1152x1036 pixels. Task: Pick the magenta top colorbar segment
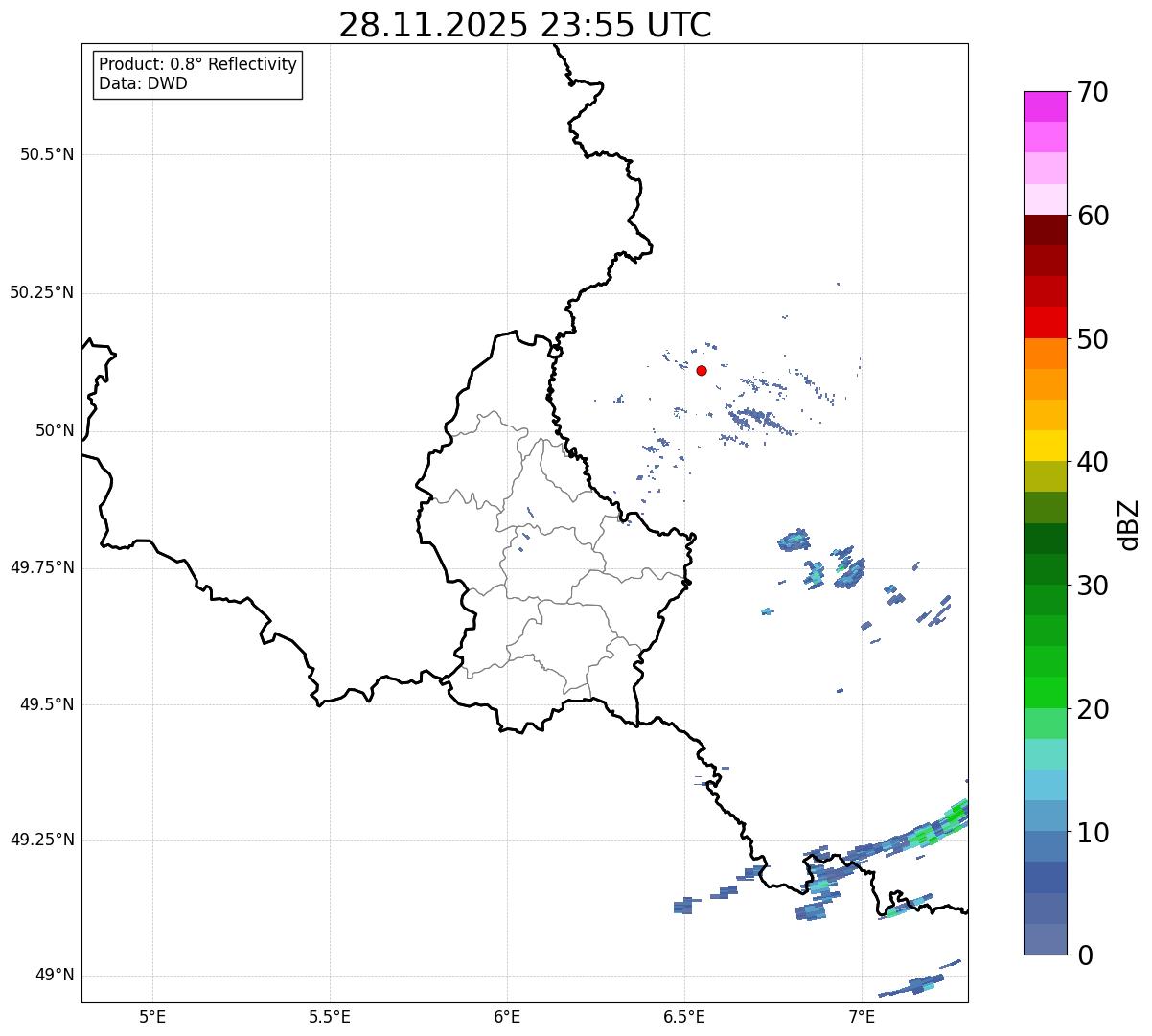pyautogui.click(x=1046, y=106)
